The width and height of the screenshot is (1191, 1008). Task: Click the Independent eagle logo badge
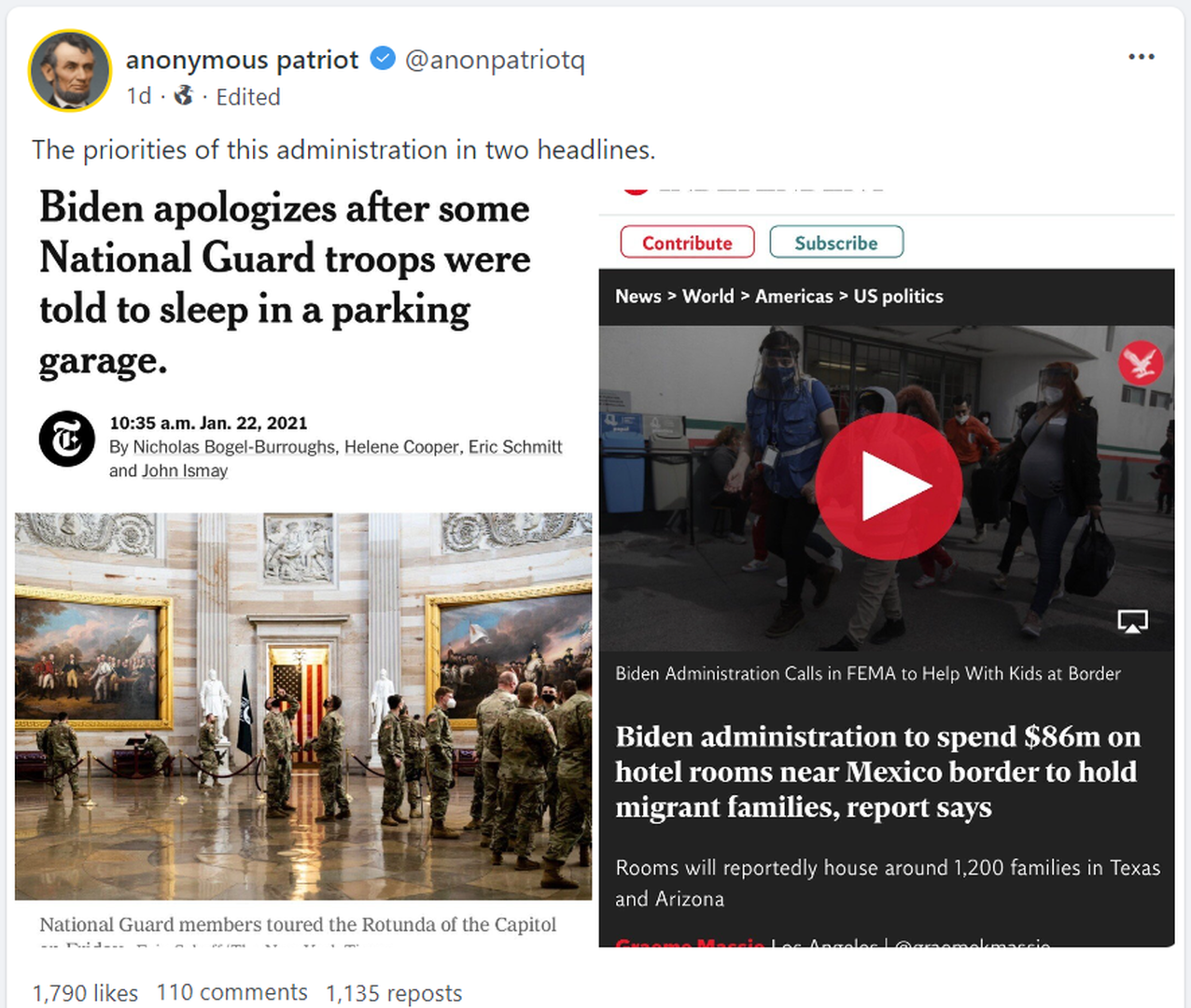(x=1141, y=362)
